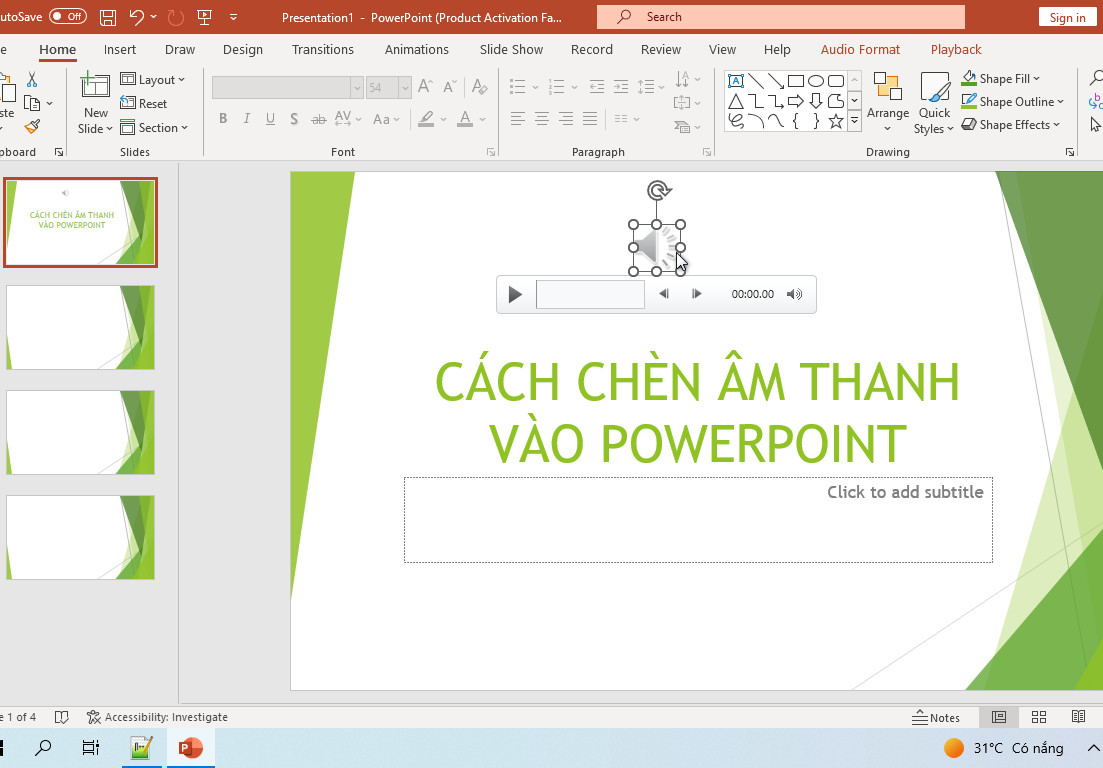Click the Reset slide button
This screenshot has width=1103, height=768.
pos(144,103)
